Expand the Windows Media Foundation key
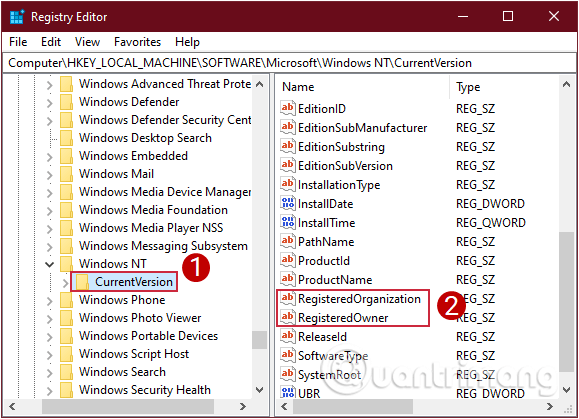579x419 pixels. [x=49, y=210]
